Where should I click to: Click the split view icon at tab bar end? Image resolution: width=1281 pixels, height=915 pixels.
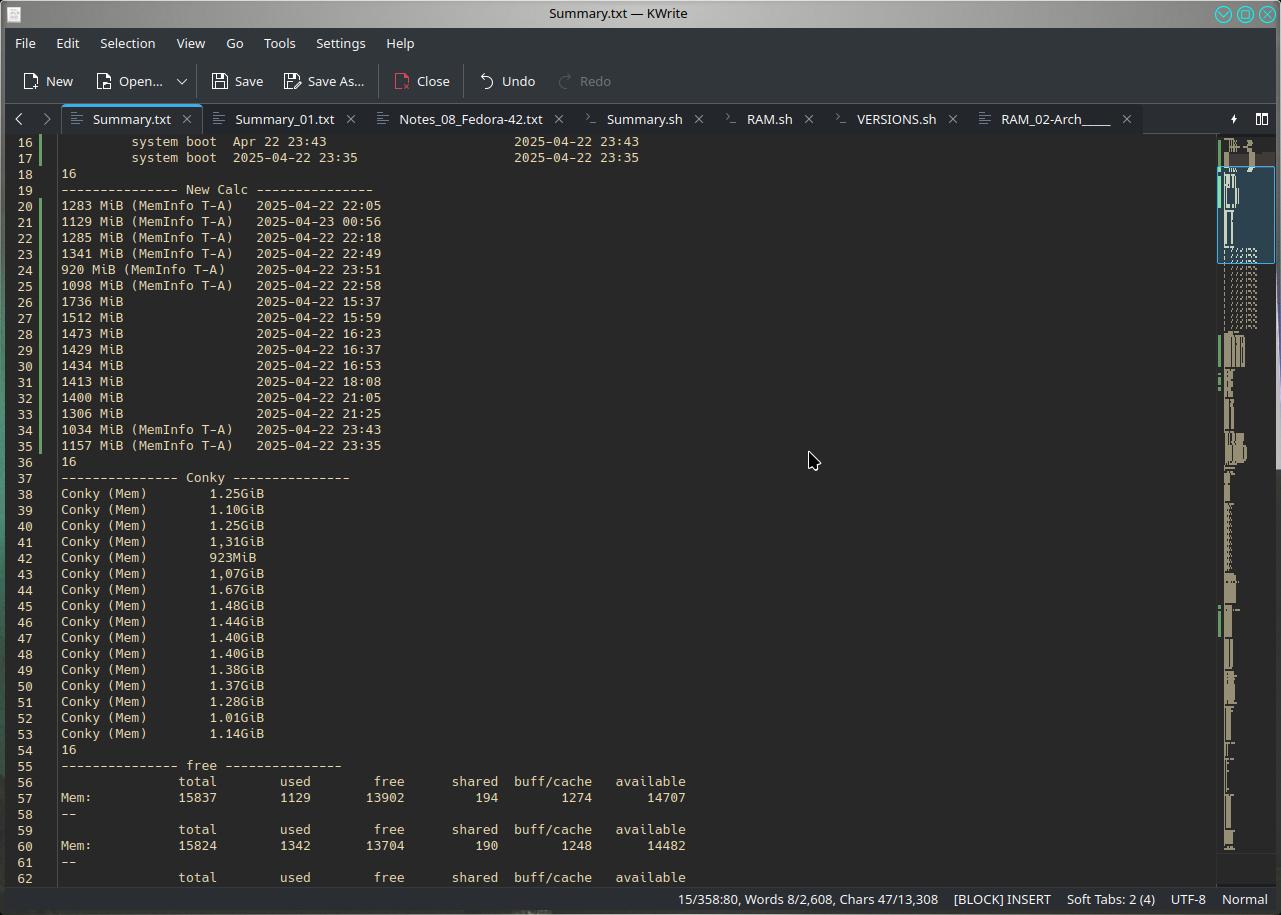tap(1262, 119)
